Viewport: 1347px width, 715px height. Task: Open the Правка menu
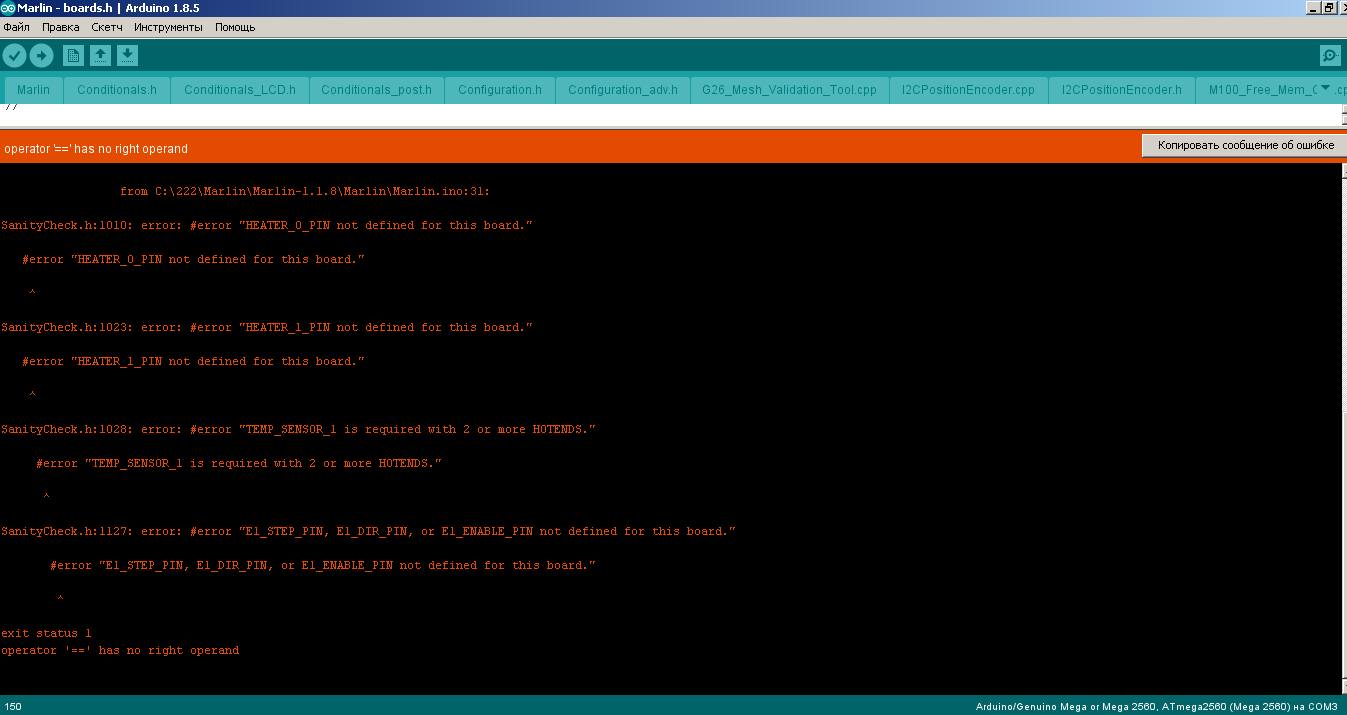point(60,27)
